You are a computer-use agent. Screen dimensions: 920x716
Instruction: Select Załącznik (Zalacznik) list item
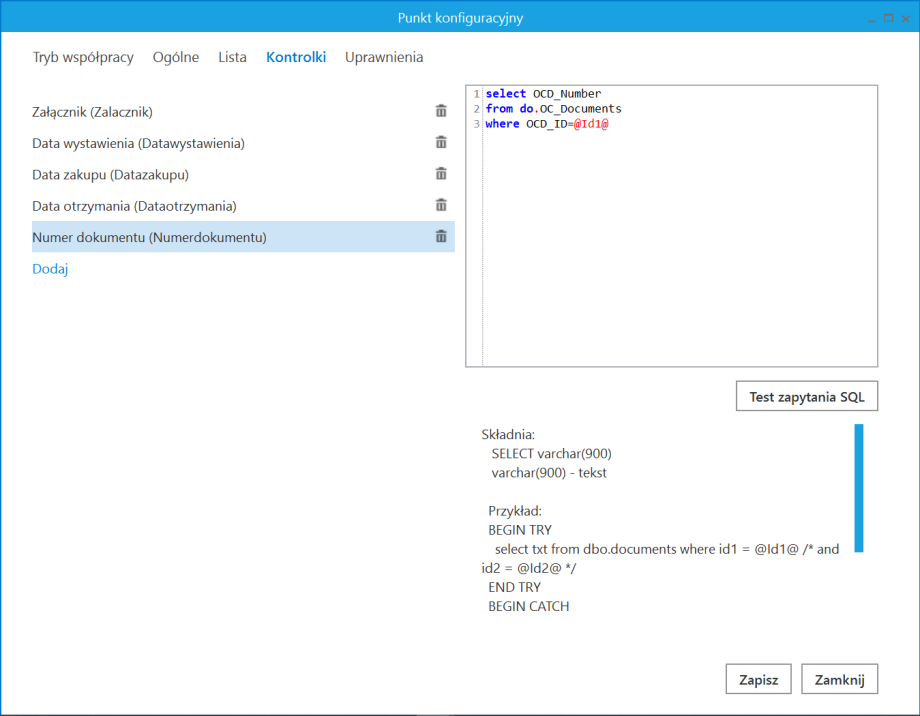point(93,112)
